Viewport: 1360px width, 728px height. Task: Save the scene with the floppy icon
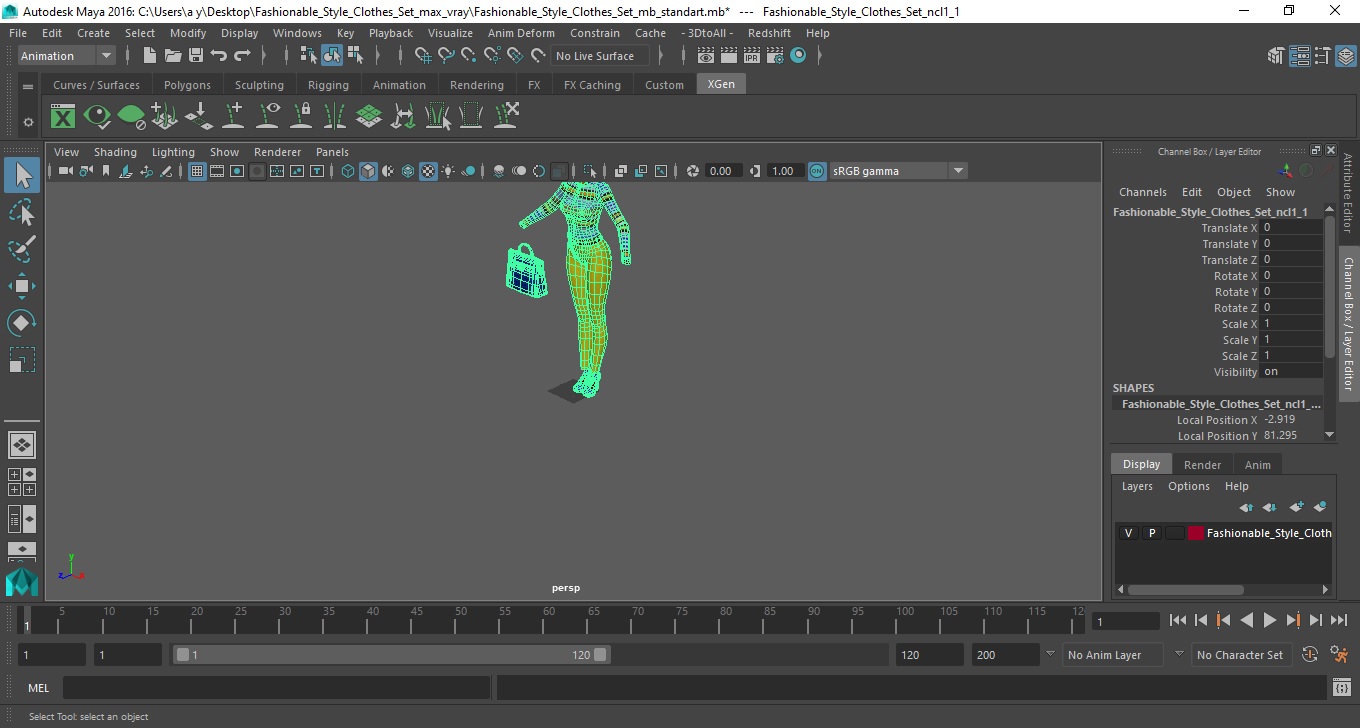pos(195,55)
